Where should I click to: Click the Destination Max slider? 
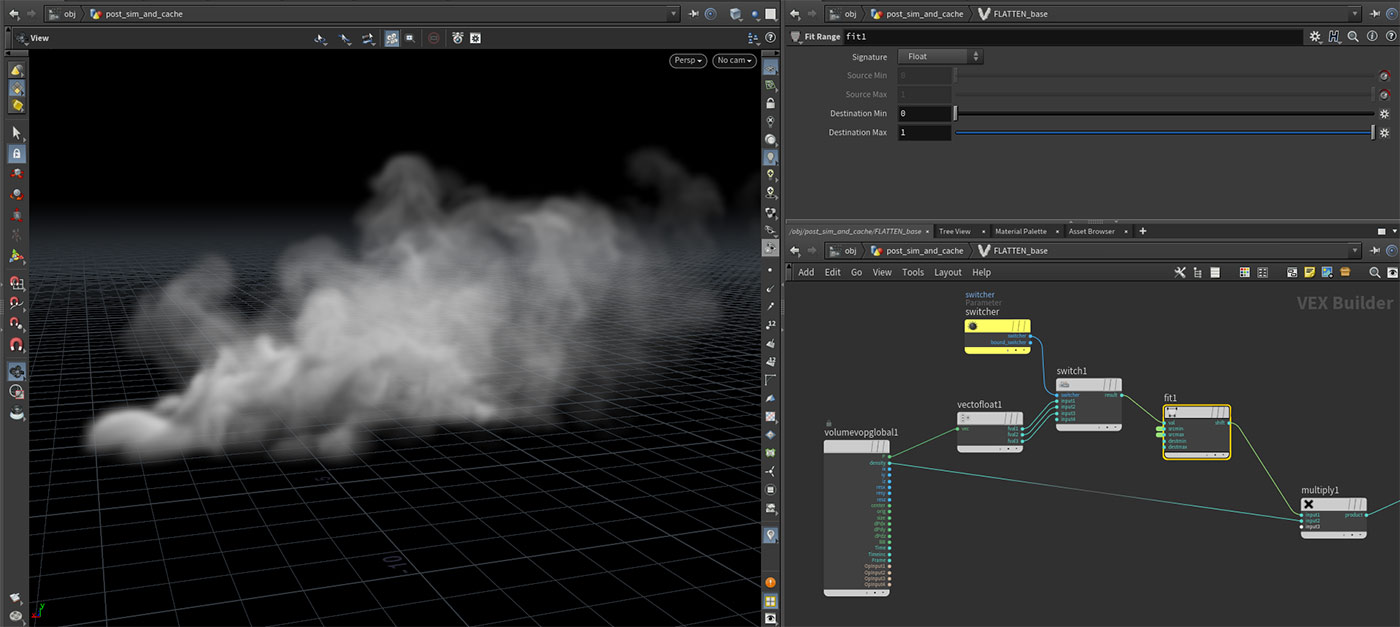tap(1150, 132)
